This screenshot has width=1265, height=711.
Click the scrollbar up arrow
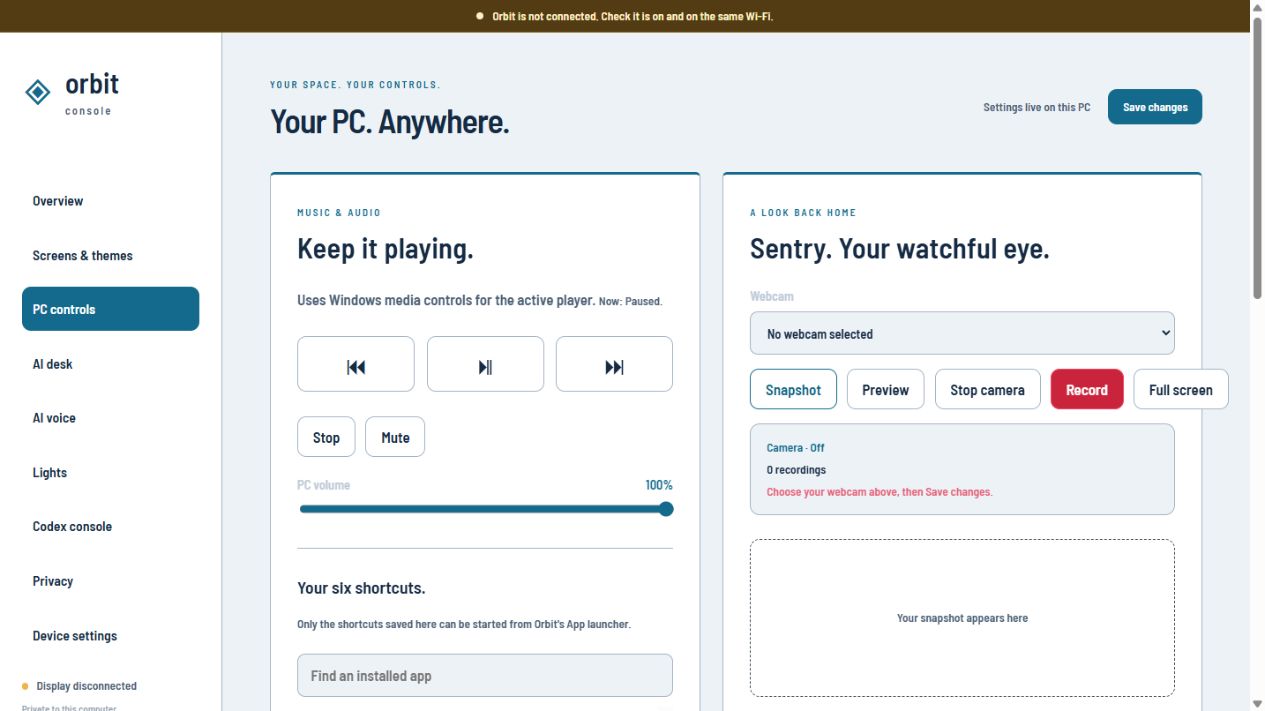[1257, 8]
